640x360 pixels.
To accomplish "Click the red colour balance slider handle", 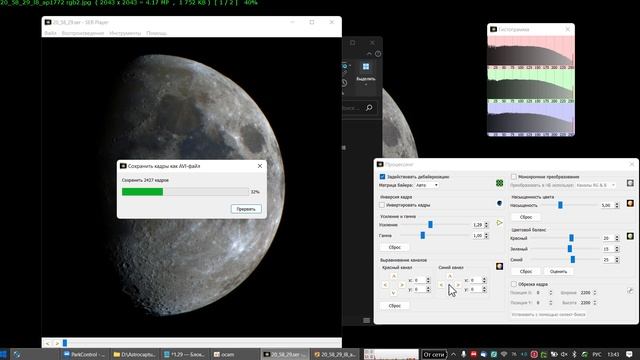I will click(571, 238).
